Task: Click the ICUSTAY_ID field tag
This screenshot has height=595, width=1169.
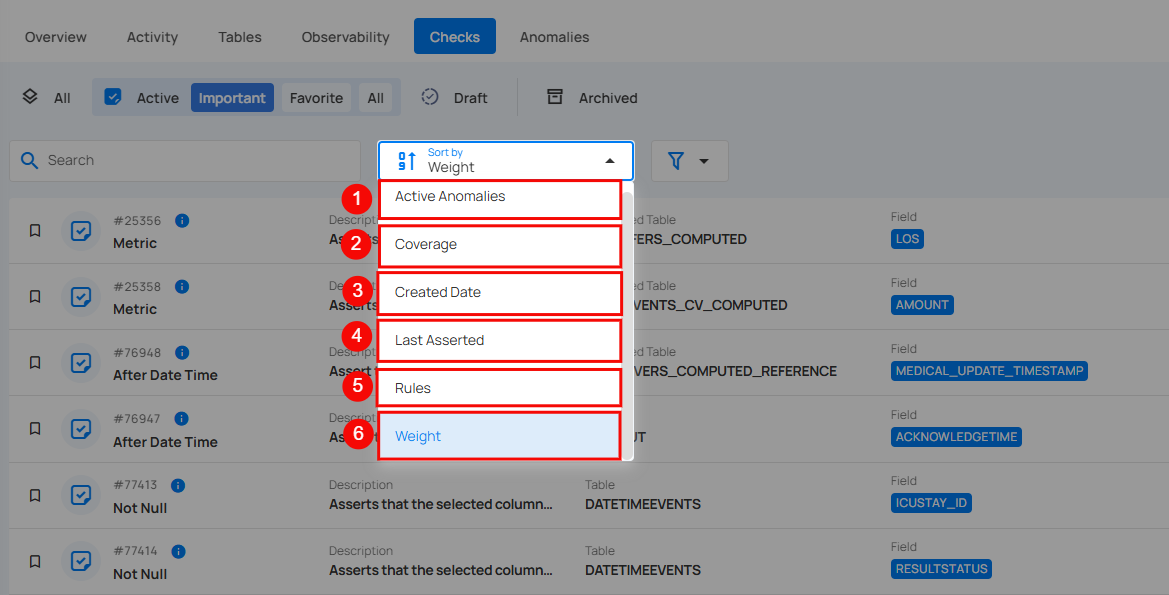Action: click(x=931, y=503)
